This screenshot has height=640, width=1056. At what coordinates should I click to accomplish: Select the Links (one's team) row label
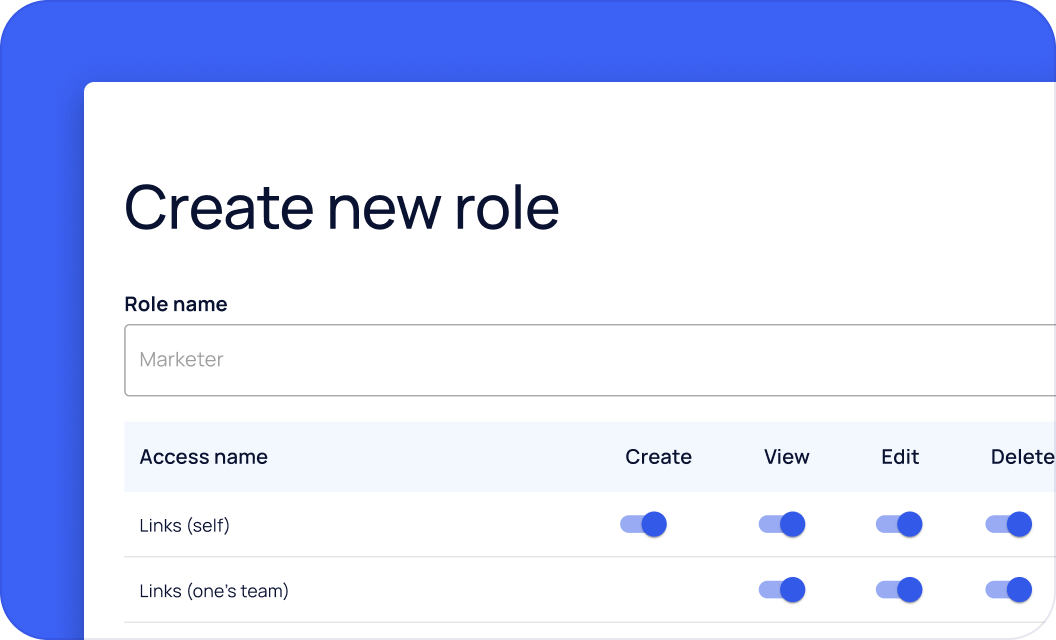tap(213, 591)
